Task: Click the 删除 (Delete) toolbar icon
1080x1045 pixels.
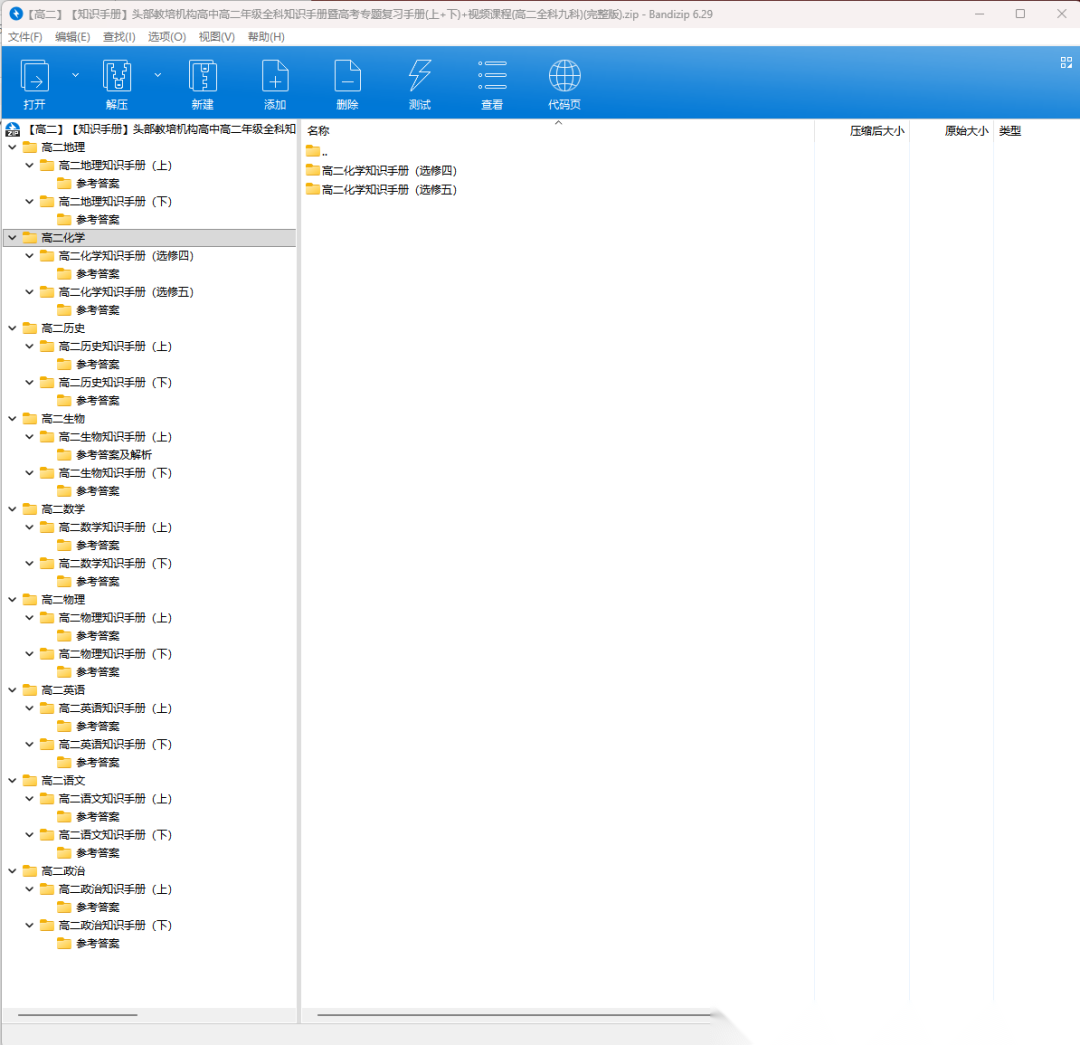Action: click(347, 77)
